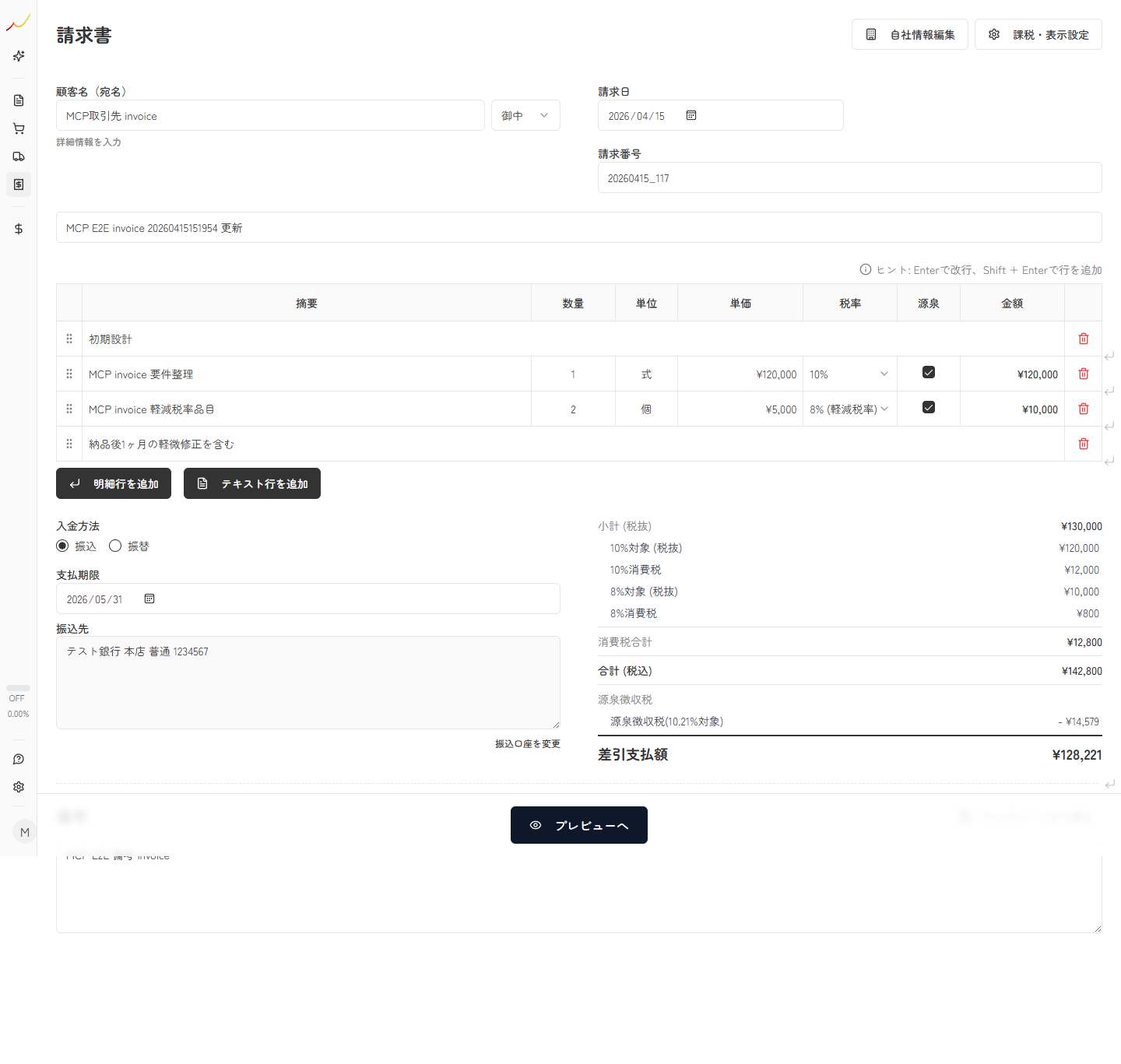Screen dimensions: 1121x1064
Task: Open the help chat icon in sidebar
Action: [19, 759]
